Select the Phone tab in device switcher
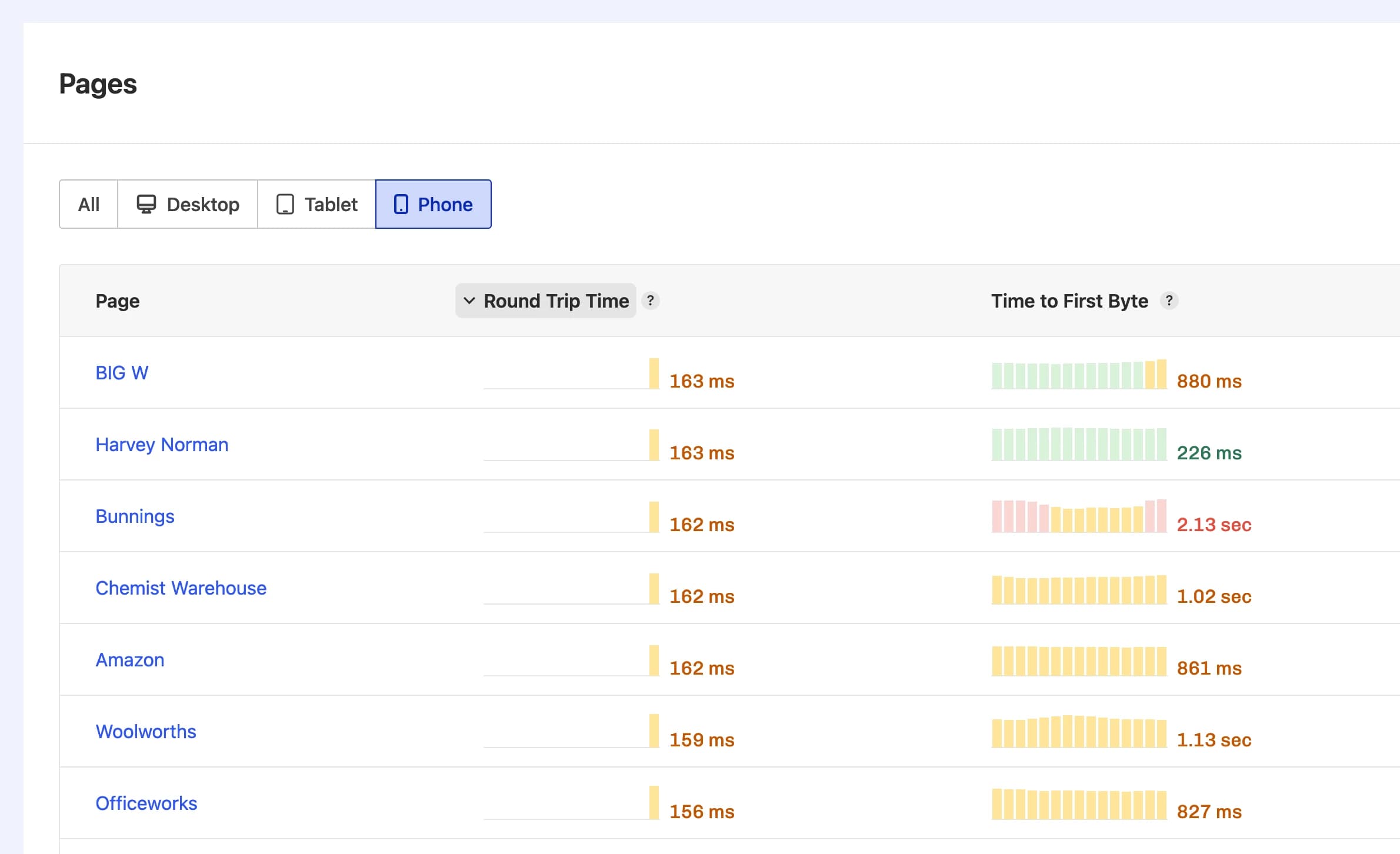The height and width of the screenshot is (854, 1400). [434, 204]
